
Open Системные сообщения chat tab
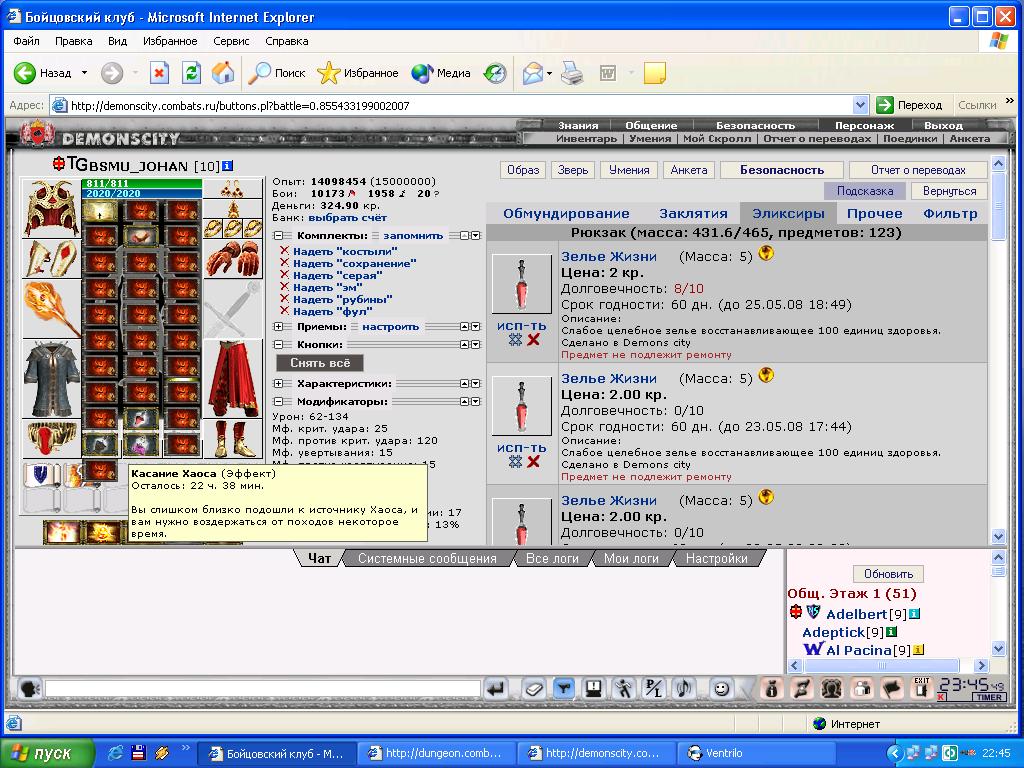tap(427, 558)
